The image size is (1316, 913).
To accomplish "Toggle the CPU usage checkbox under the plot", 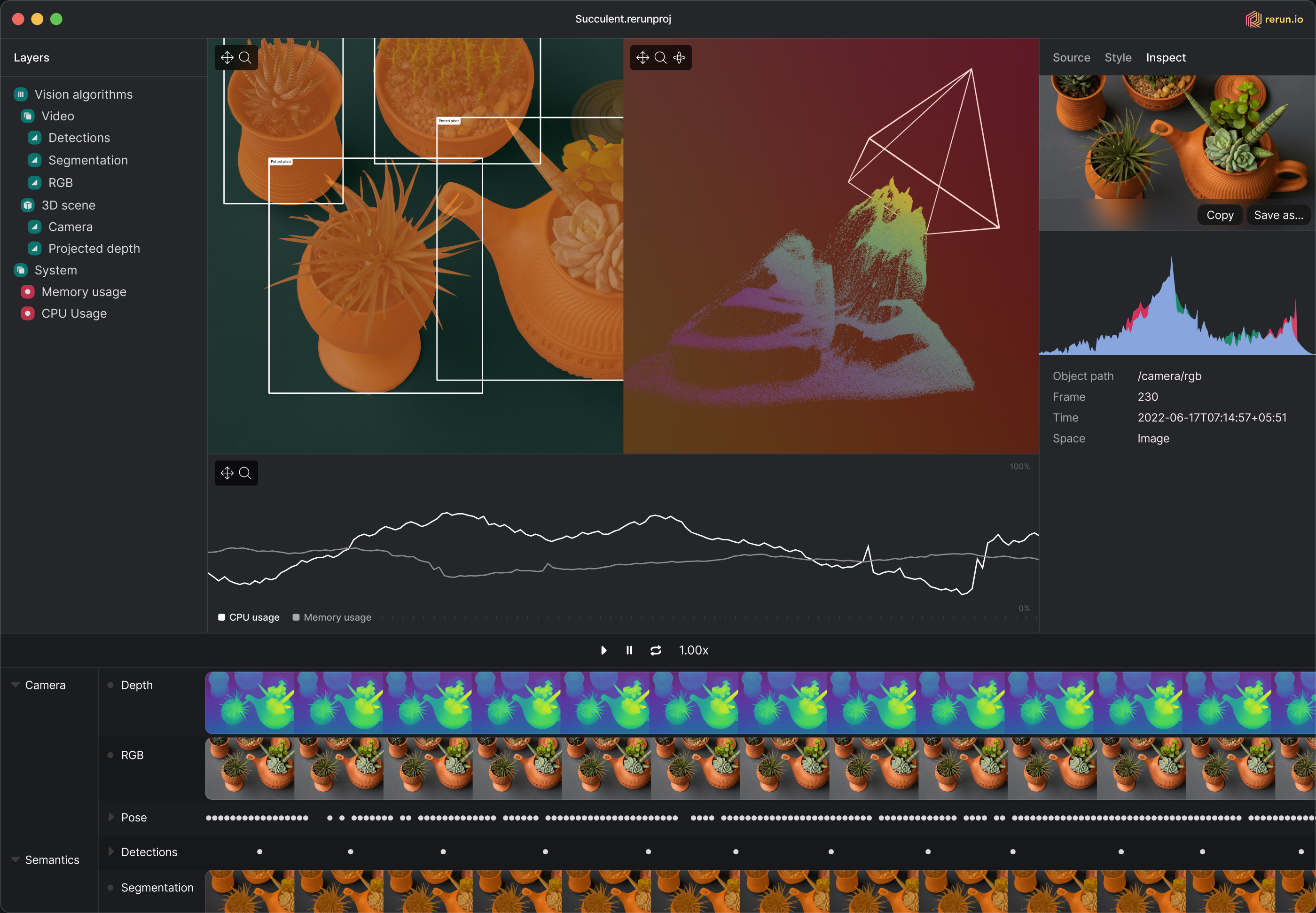I will click(222, 617).
